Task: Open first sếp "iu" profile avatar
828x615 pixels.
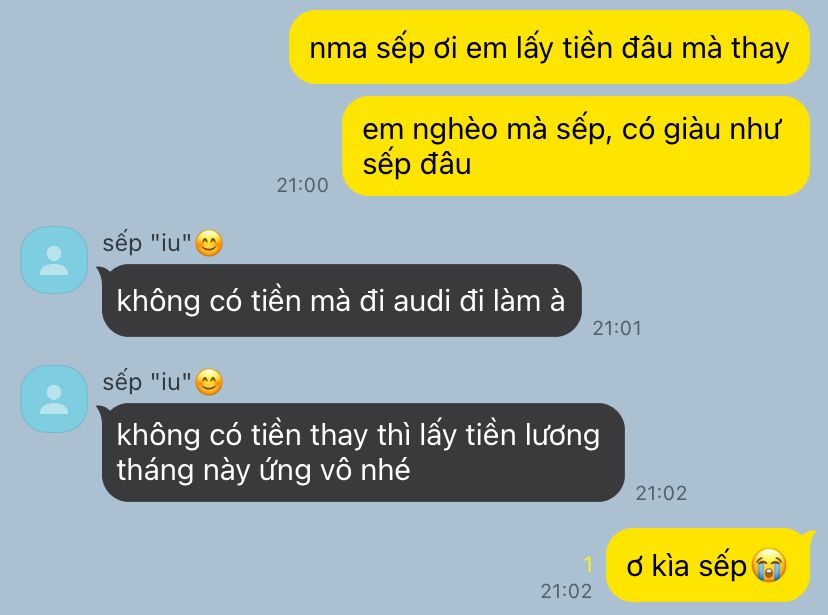Action: [x=54, y=260]
